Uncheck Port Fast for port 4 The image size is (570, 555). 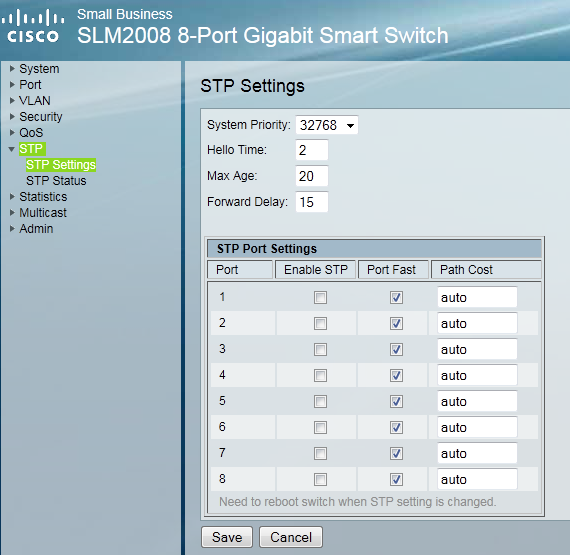pyautogui.click(x=396, y=375)
